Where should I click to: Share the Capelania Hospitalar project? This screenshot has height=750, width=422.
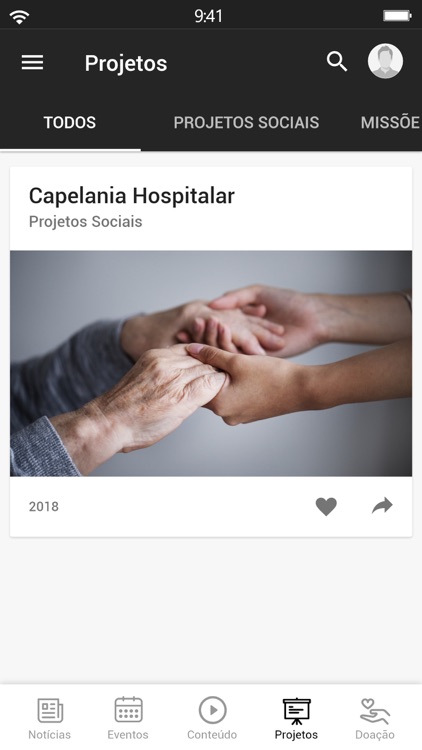[x=382, y=506]
